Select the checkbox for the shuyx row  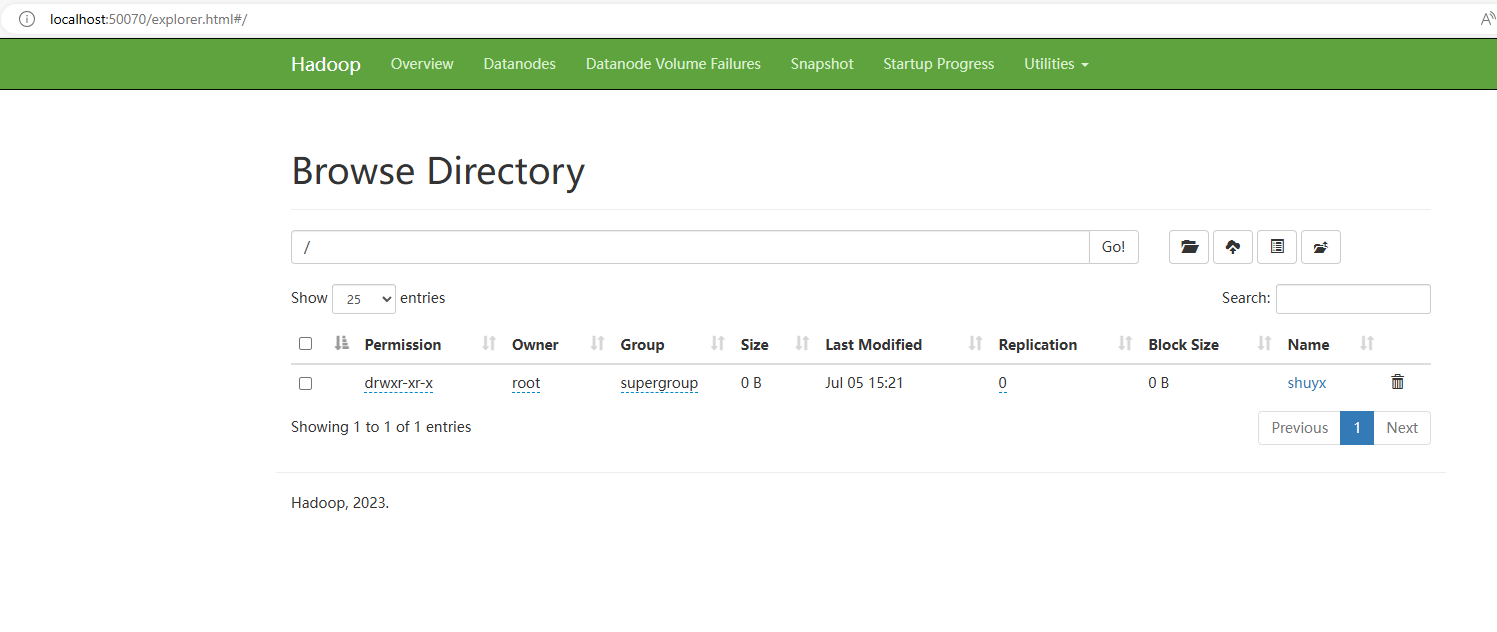(305, 383)
